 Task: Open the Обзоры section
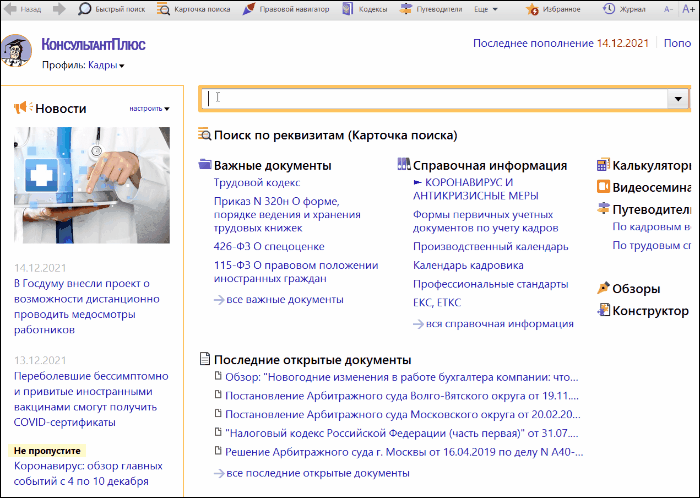636,289
